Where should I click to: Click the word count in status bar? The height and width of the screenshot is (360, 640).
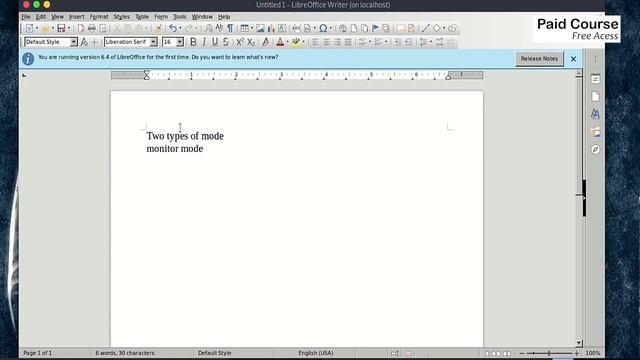point(125,353)
